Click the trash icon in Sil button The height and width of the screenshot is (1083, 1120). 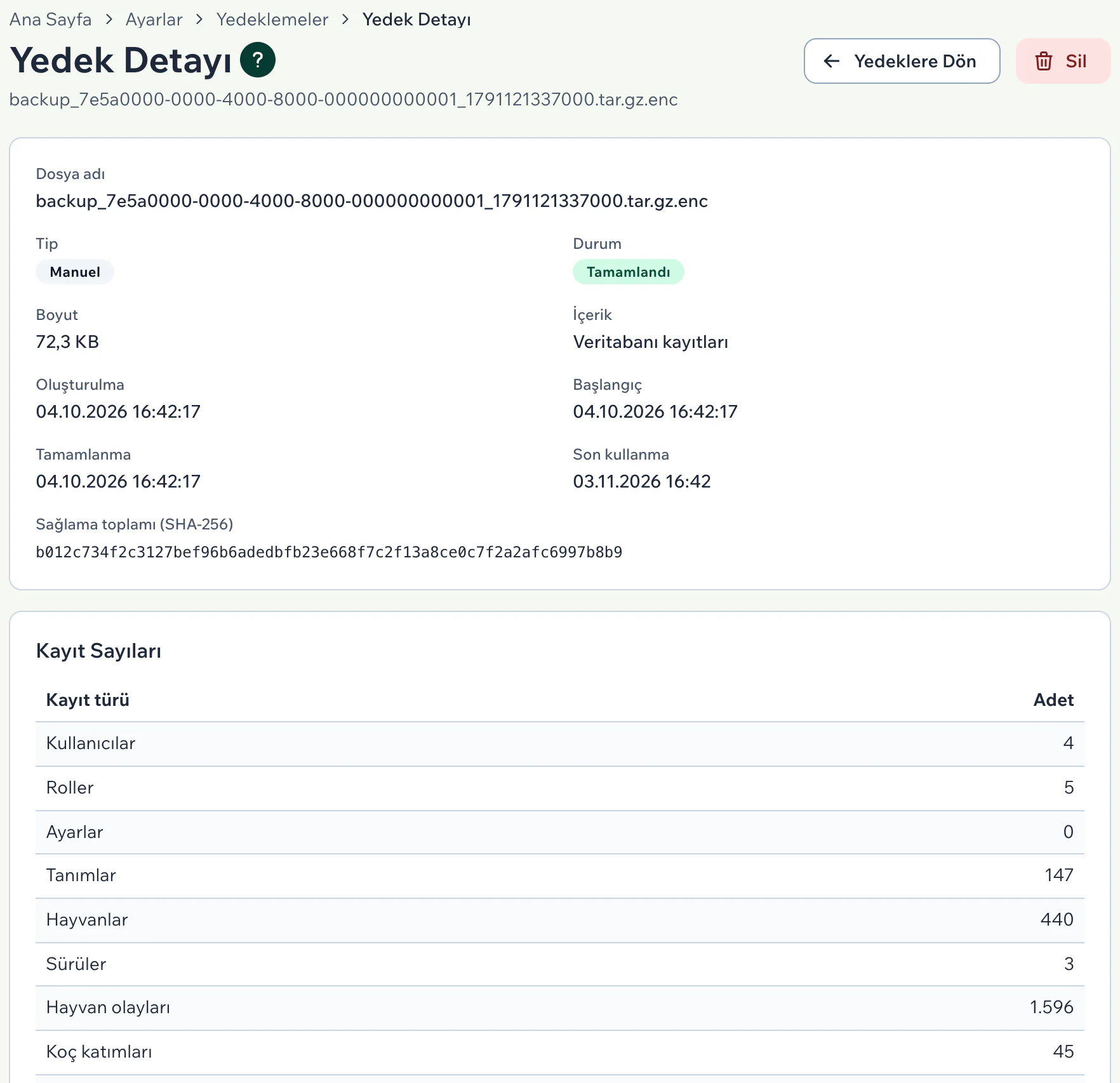tap(1043, 61)
